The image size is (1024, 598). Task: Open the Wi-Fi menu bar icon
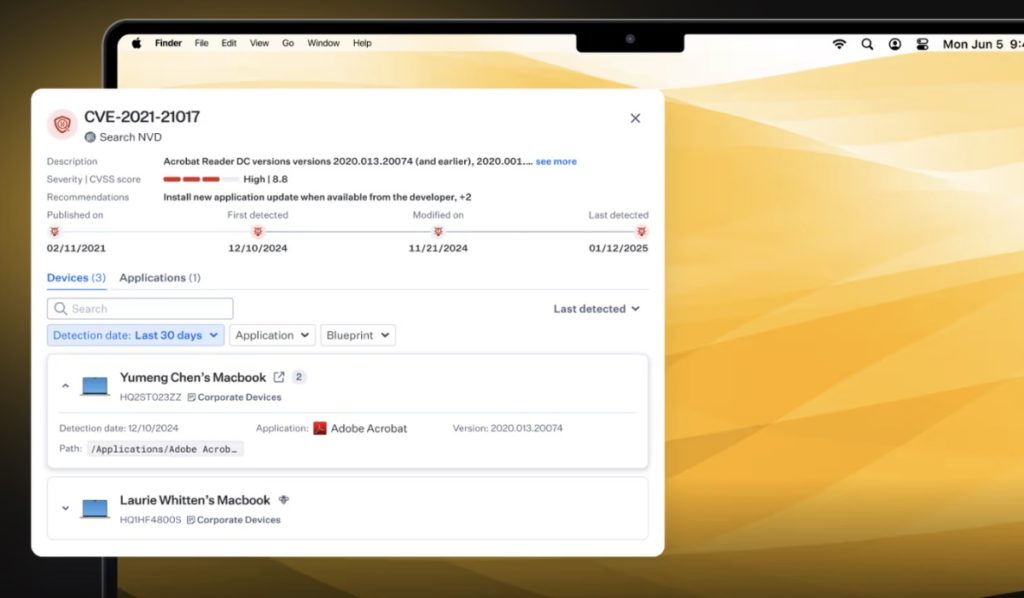click(839, 44)
